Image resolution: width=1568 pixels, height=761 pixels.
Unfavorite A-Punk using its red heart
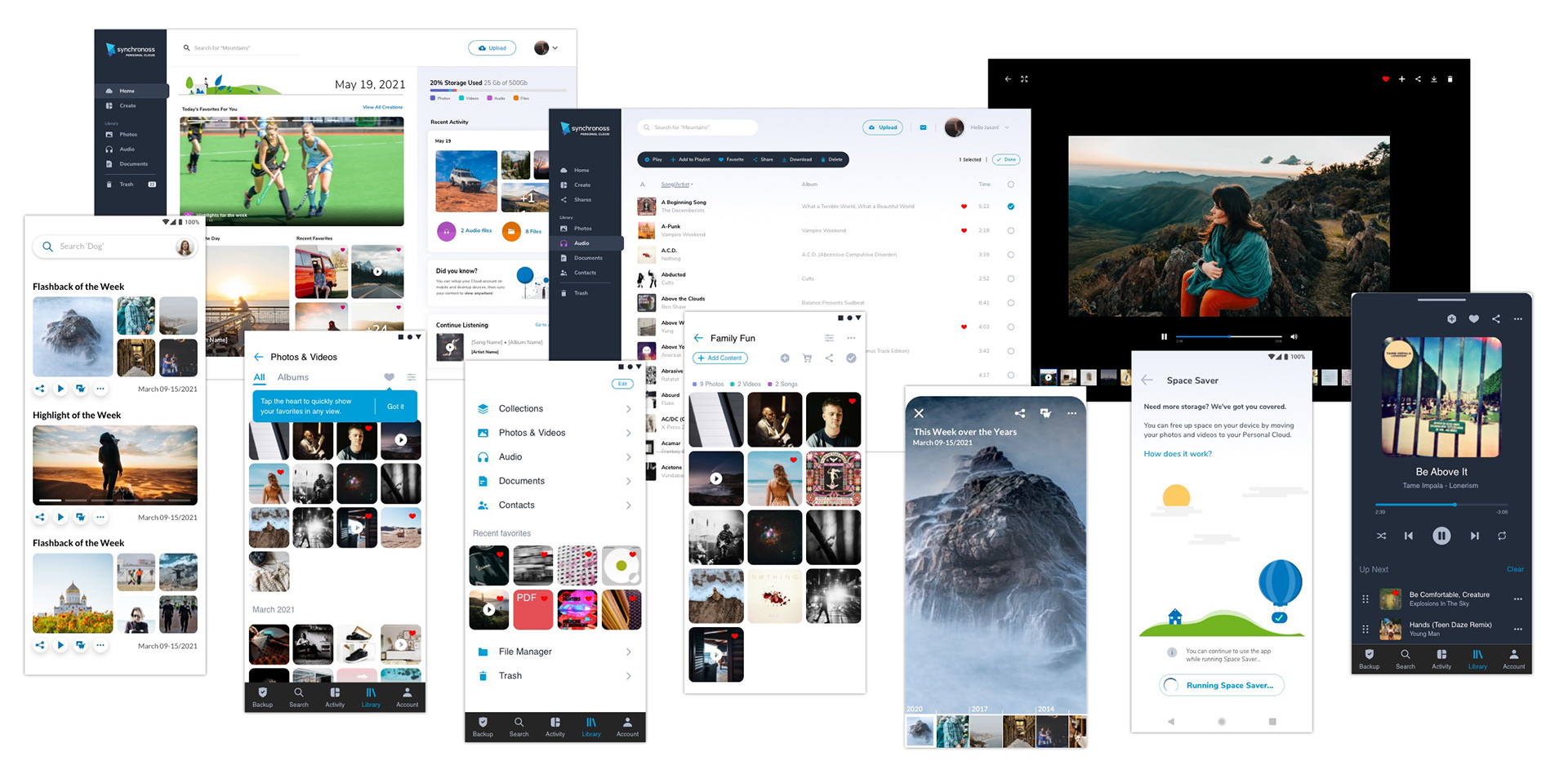(x=964, y=231)
